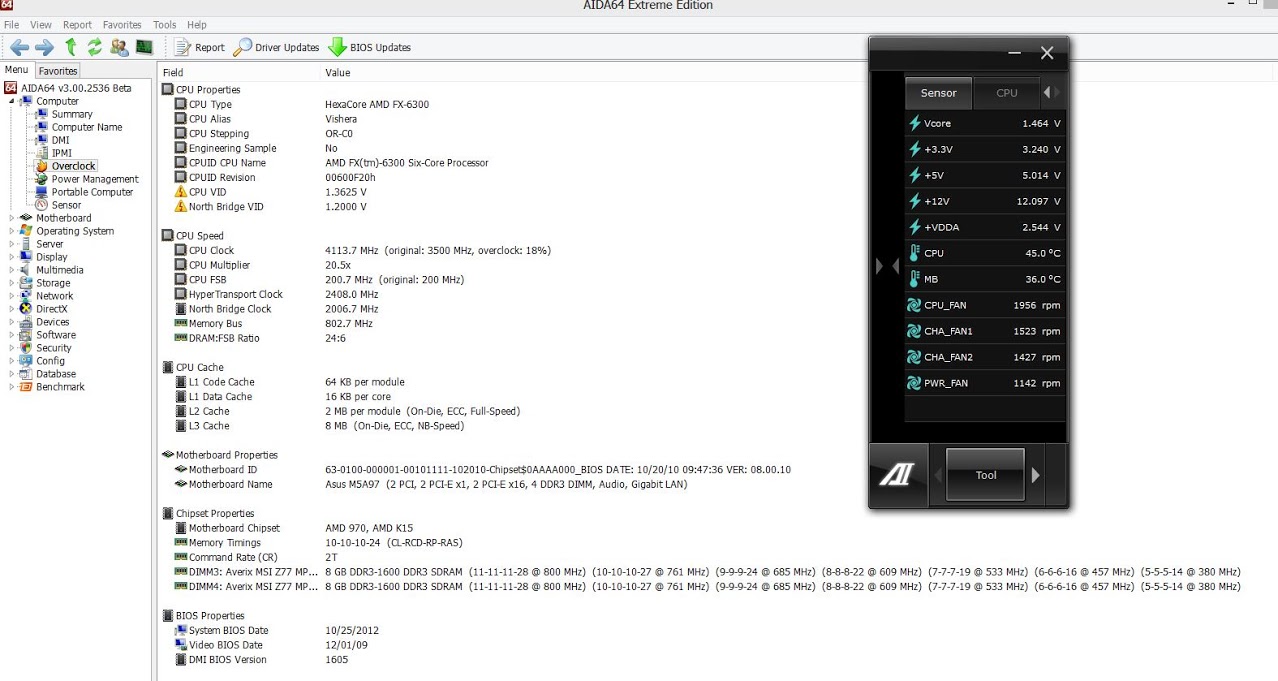Viewport: 1278px width, 681px height.
Task: Refresh the page with green arrows icon
Action: [94, 47]
